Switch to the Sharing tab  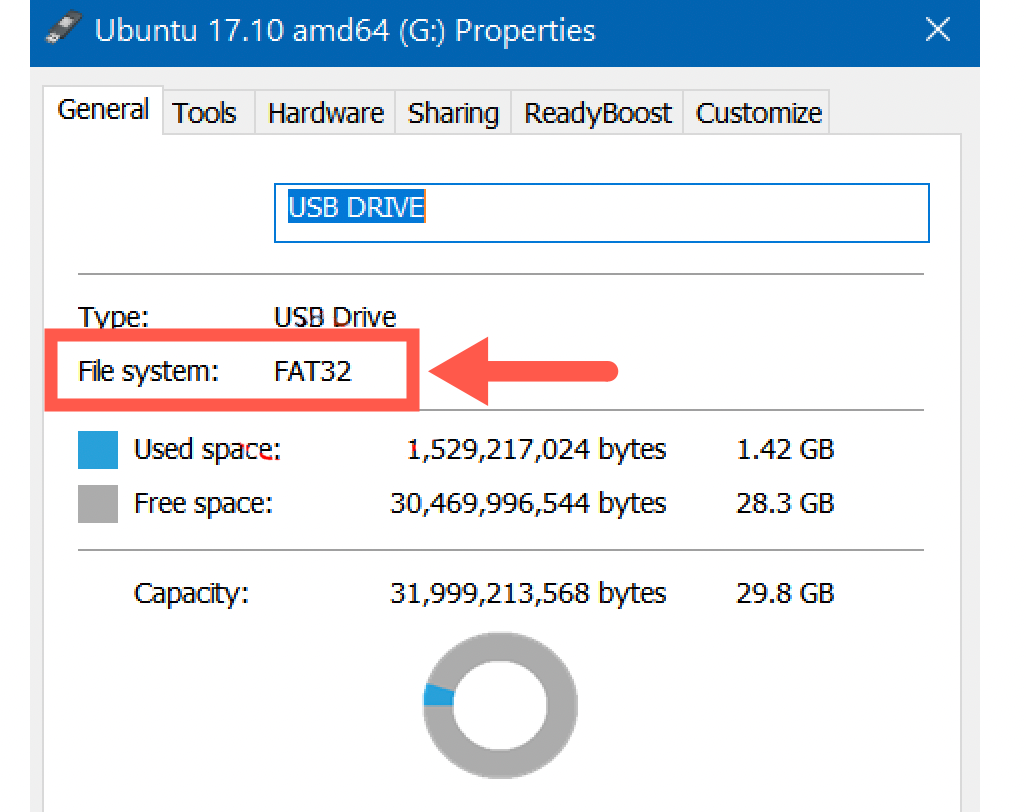point(453,112)
